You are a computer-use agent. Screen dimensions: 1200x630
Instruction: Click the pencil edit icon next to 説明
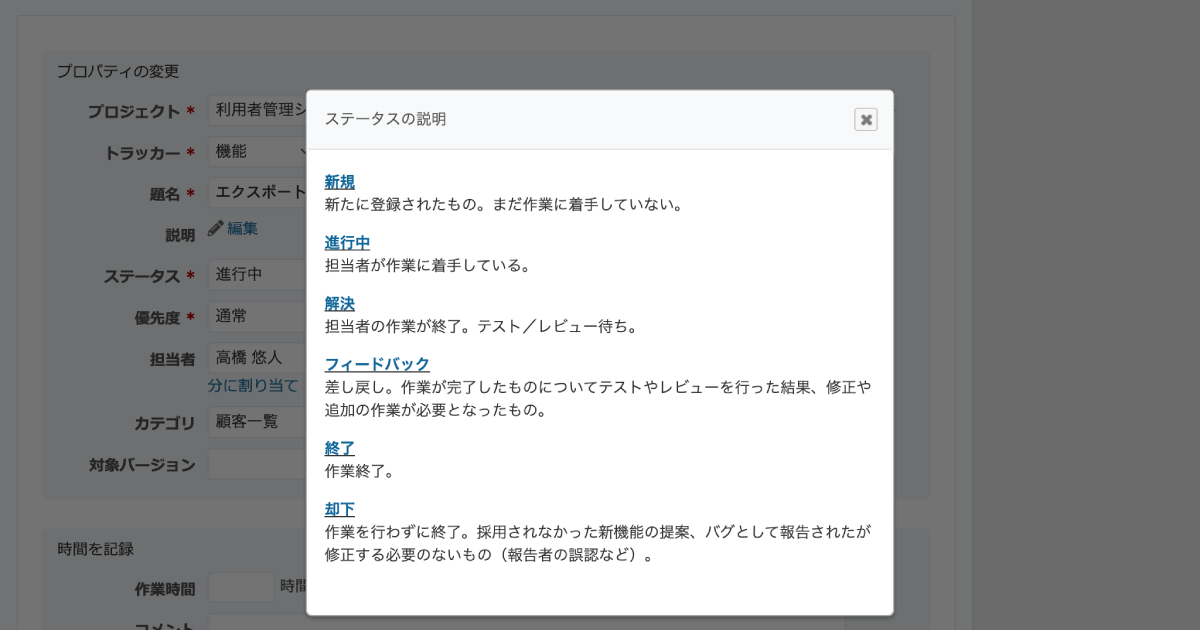[x=215, y=229]
